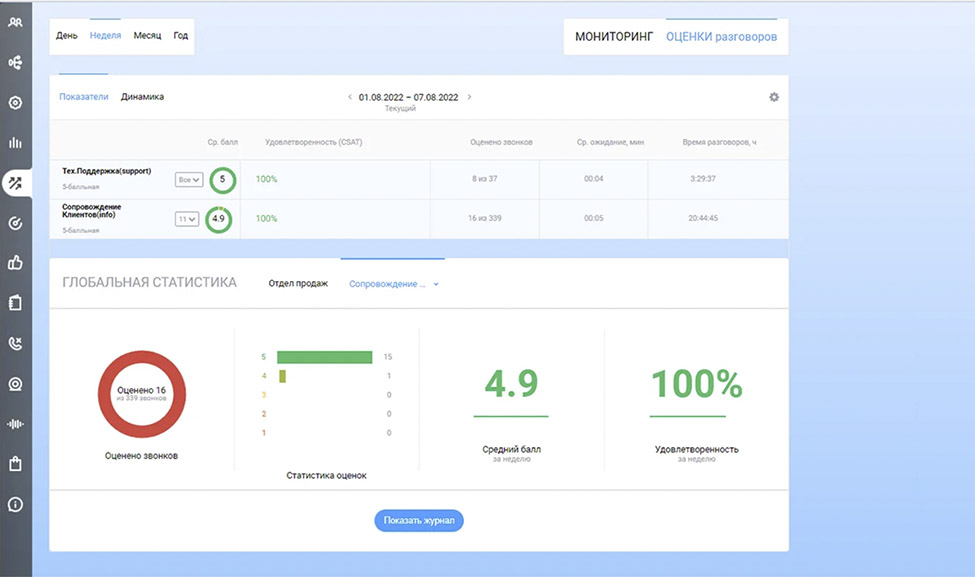
Task: Click the clipboard sidebar icon
Action: (15, 303)
